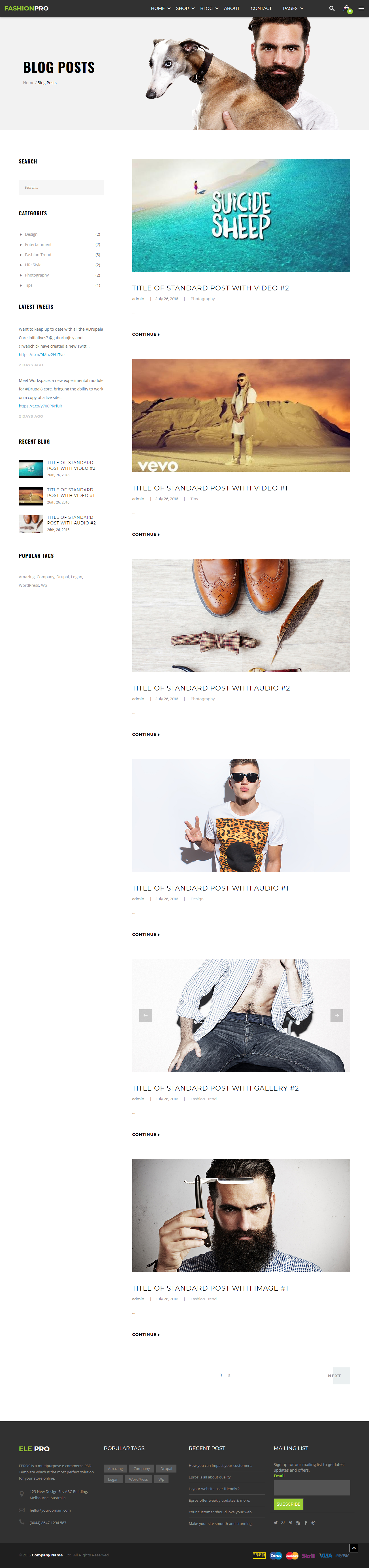This screenshot has height=1568, width=369.
Task: Click the green SUBSCRIBE button
Action: pyautogui.click(x=288, y=1503)
